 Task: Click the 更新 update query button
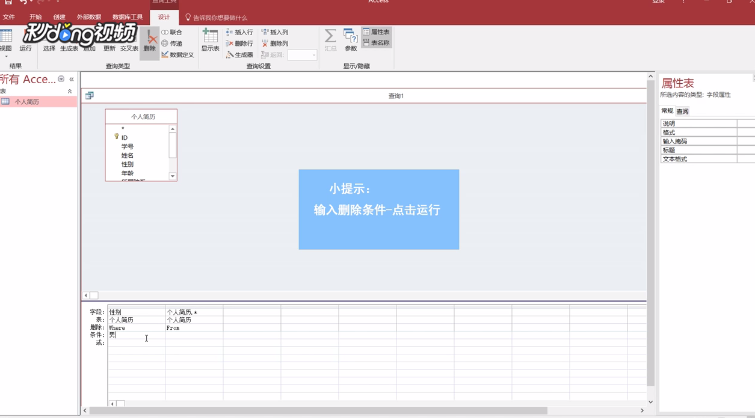pos(109,48)
